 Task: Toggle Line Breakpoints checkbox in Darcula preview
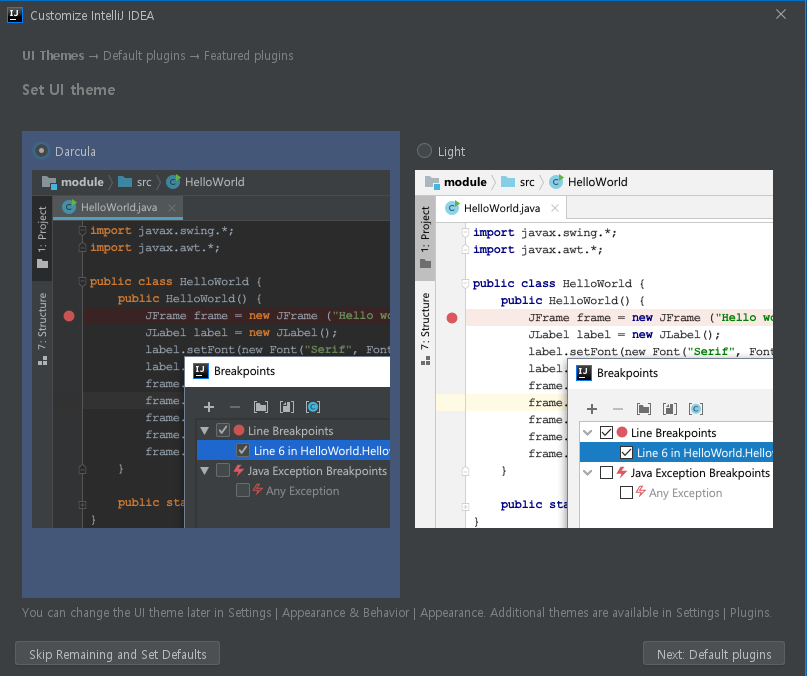[223, 430]
